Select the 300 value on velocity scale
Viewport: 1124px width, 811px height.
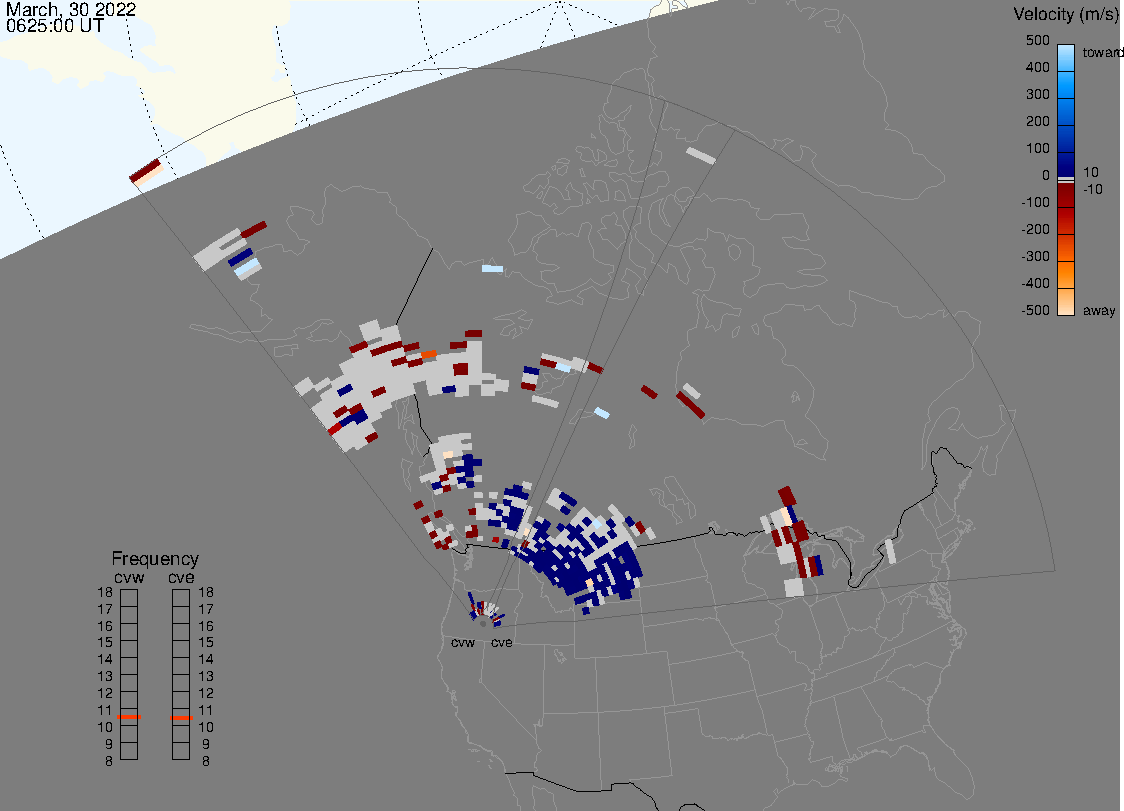point(1037,95)
